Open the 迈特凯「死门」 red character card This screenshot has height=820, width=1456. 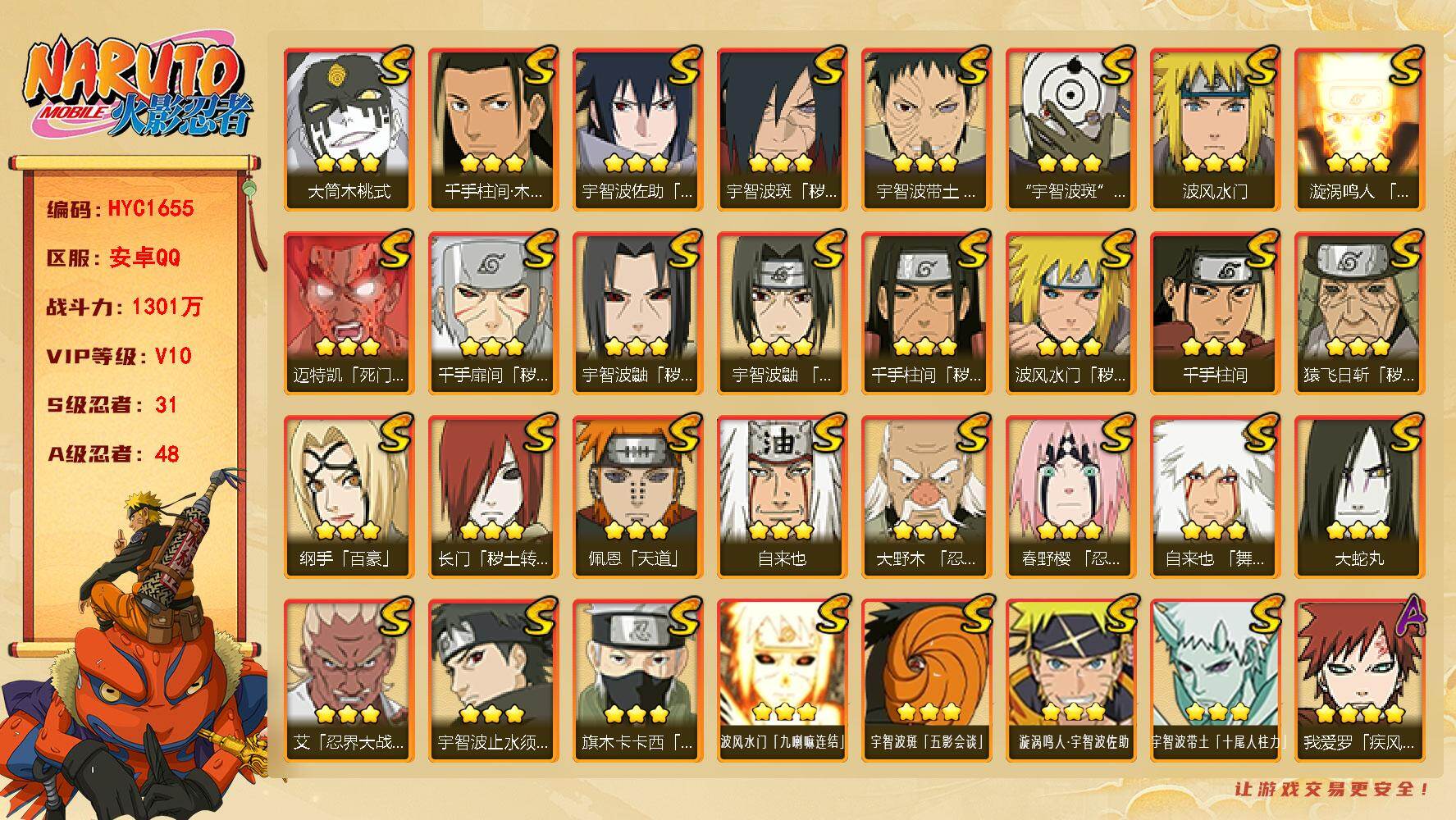point(349,313)
